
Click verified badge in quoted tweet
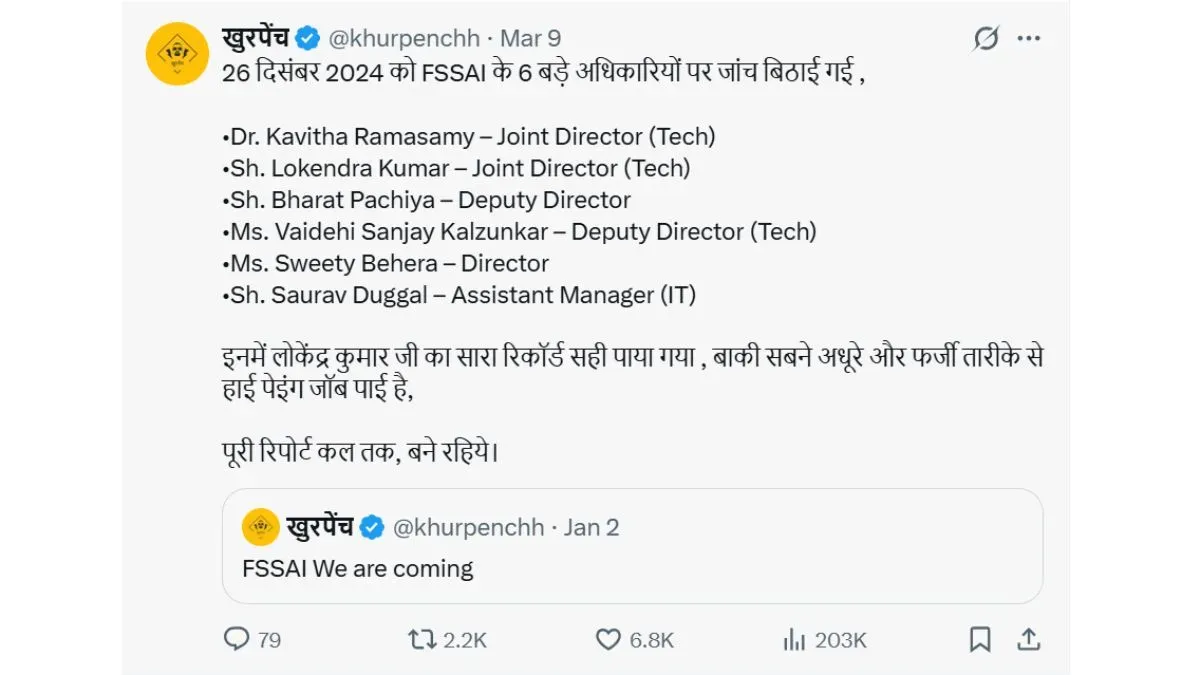click(x=372, y=527)
